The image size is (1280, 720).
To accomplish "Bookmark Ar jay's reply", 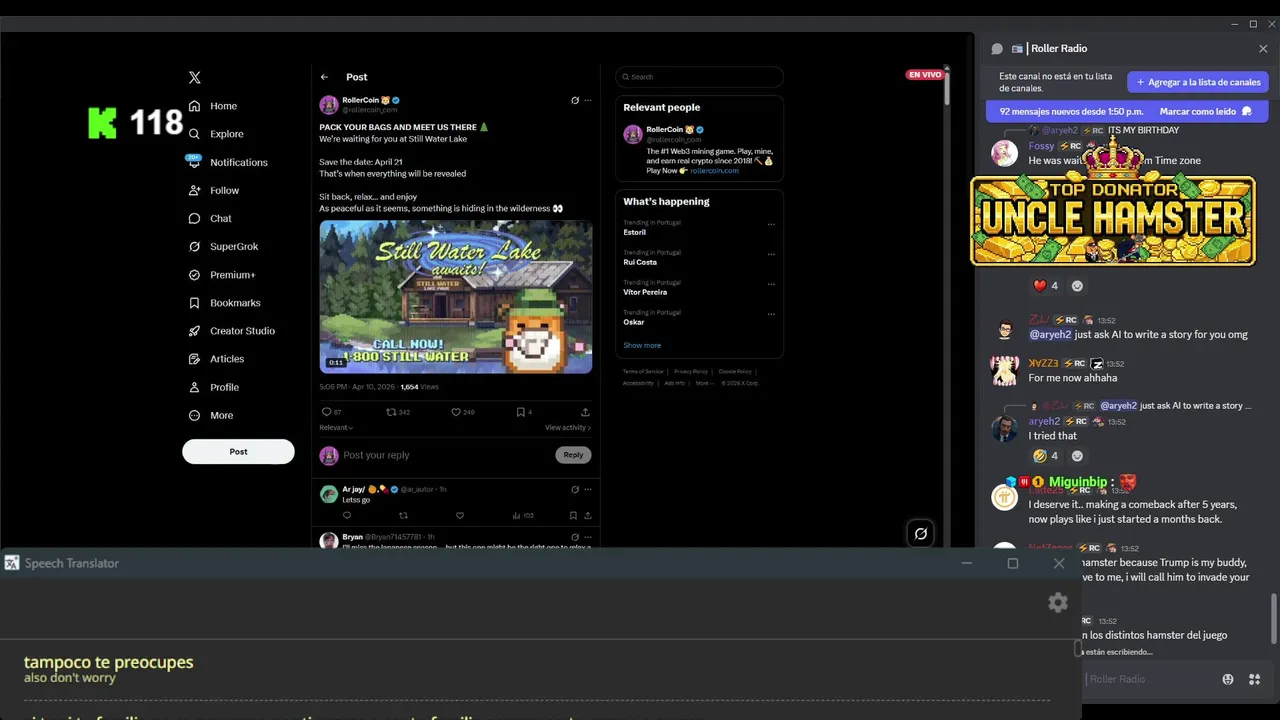I will tap(573, 516).
